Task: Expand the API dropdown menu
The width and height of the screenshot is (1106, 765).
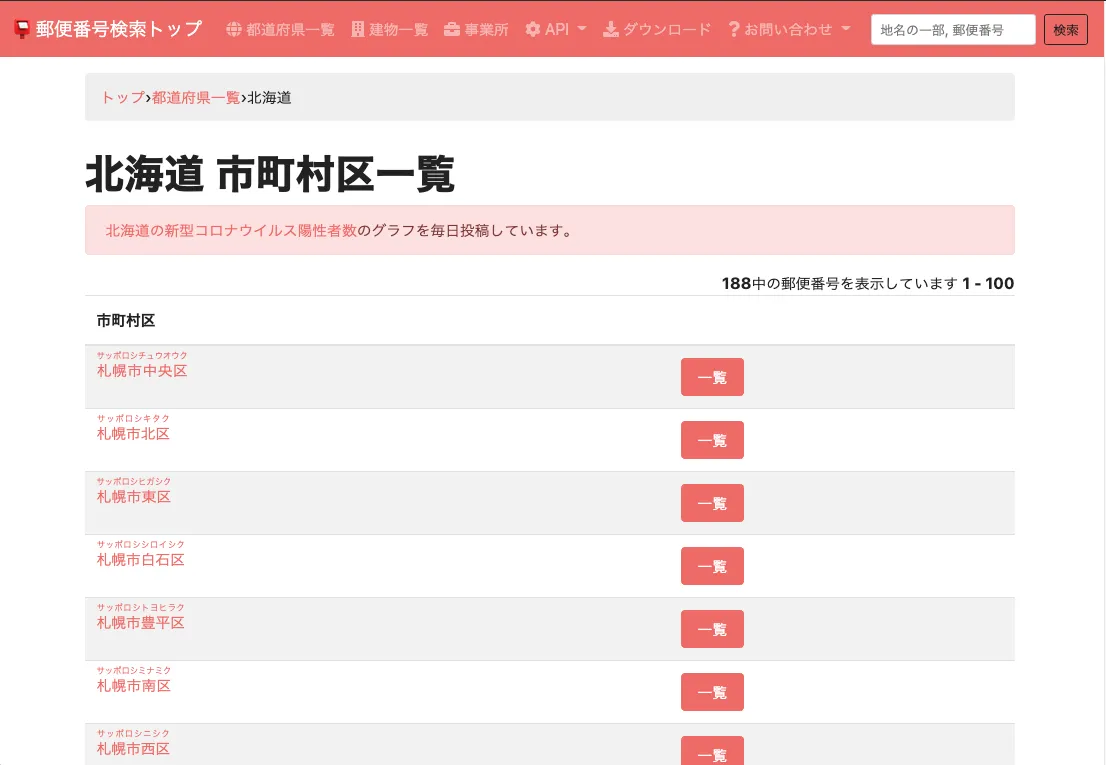Action: pyautogui.click(x=557, y=29)
